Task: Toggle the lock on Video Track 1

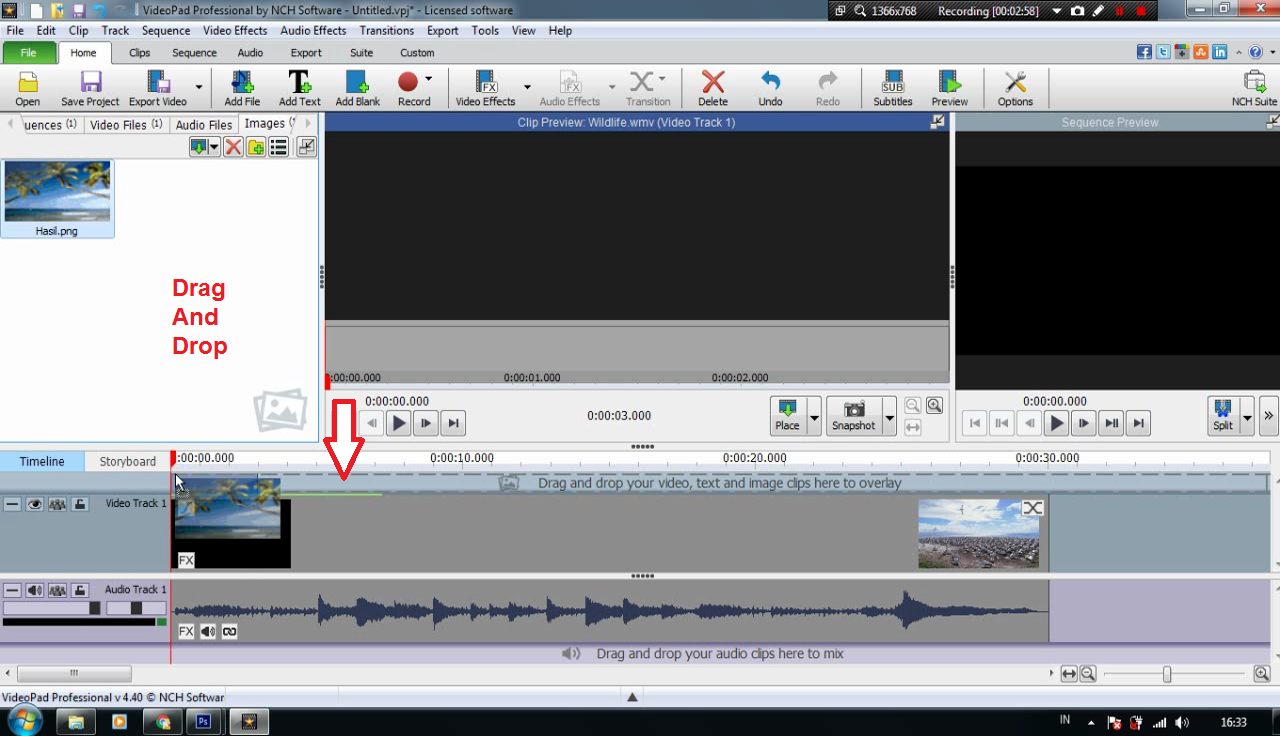Action: [79, 505]
